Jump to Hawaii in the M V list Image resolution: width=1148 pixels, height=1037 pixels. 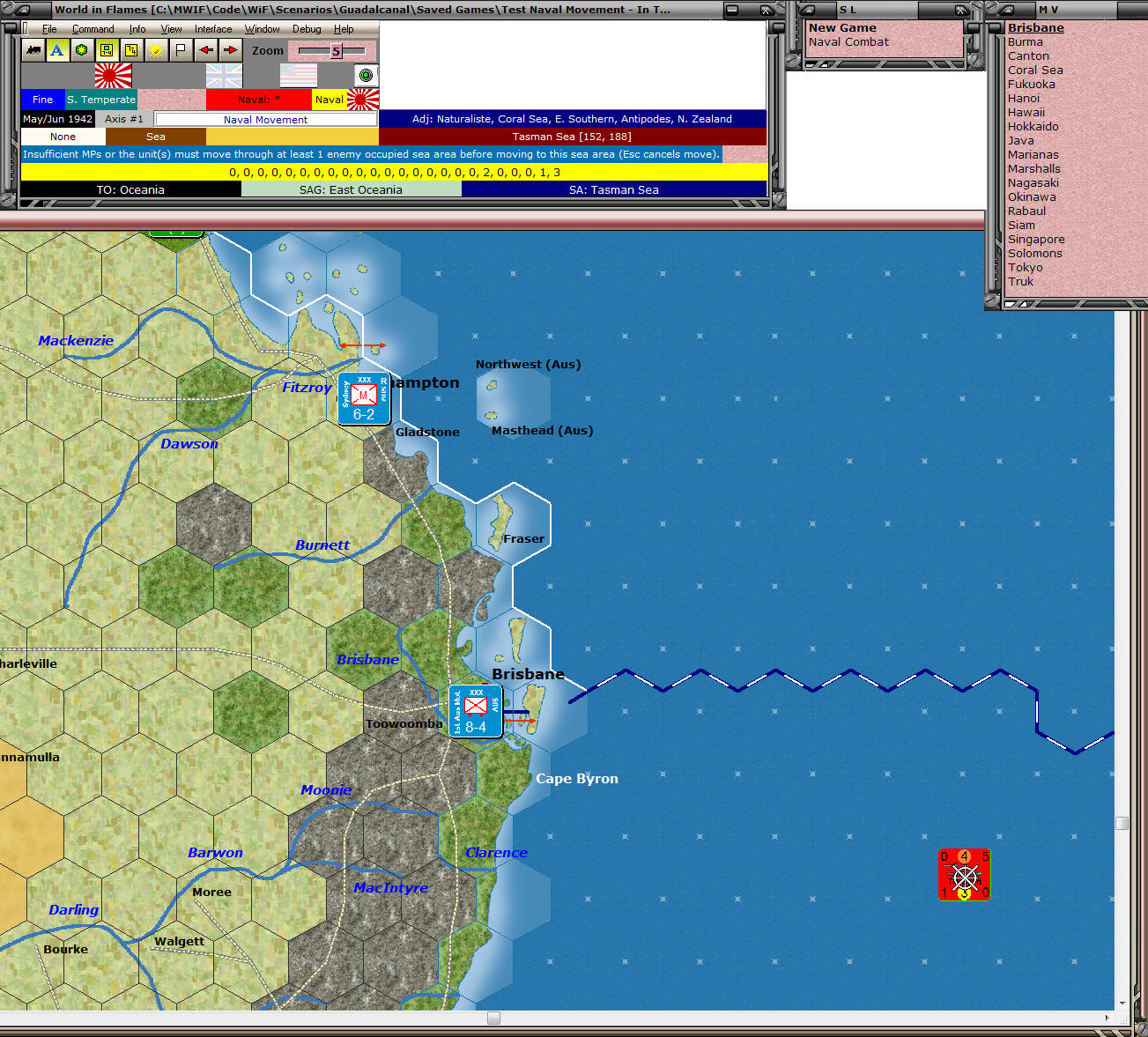pyautogui.click(x=1026, y=112)
